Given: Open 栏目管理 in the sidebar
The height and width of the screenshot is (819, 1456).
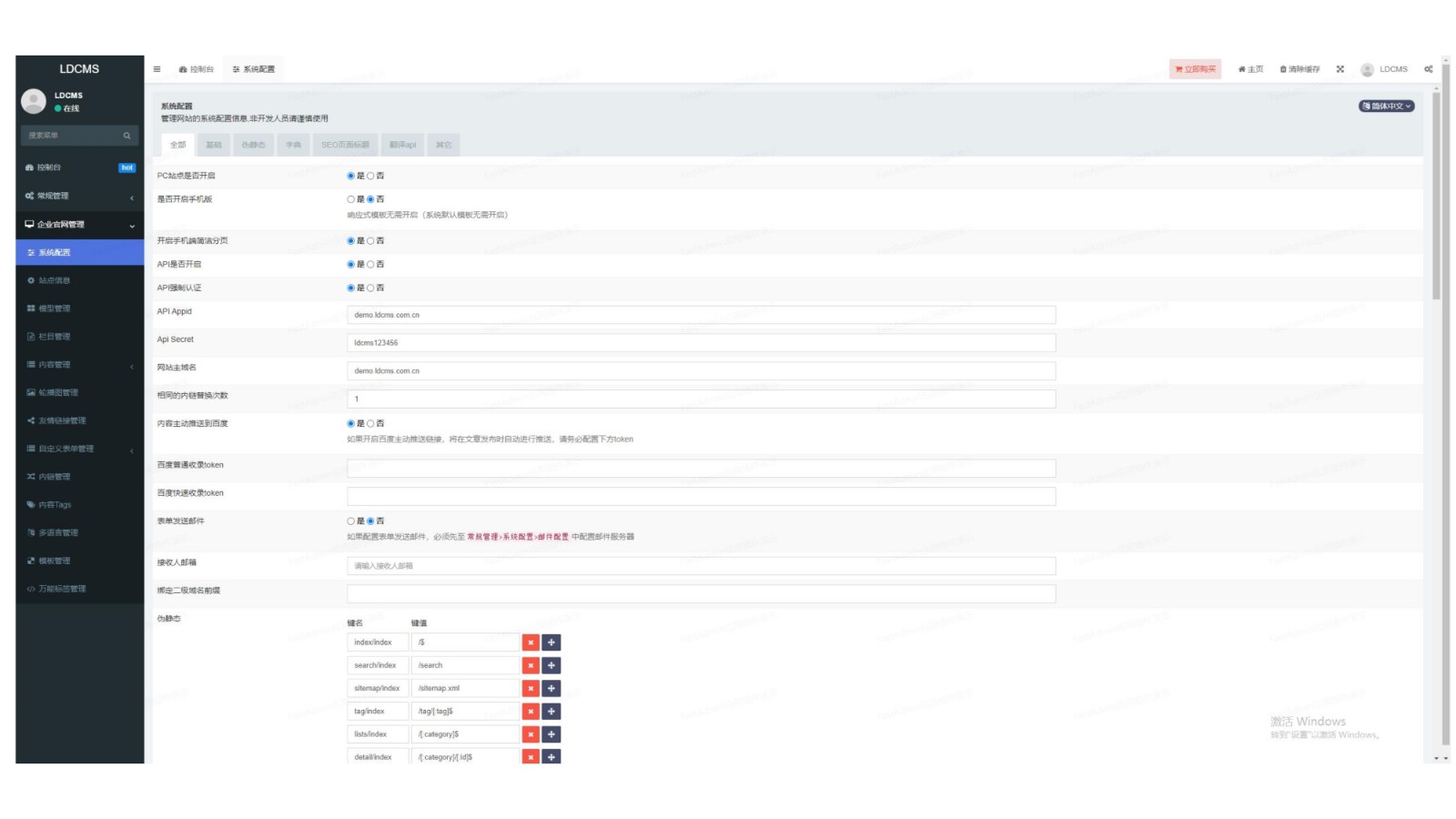Looking at the screenshot, I should point(80,337).
